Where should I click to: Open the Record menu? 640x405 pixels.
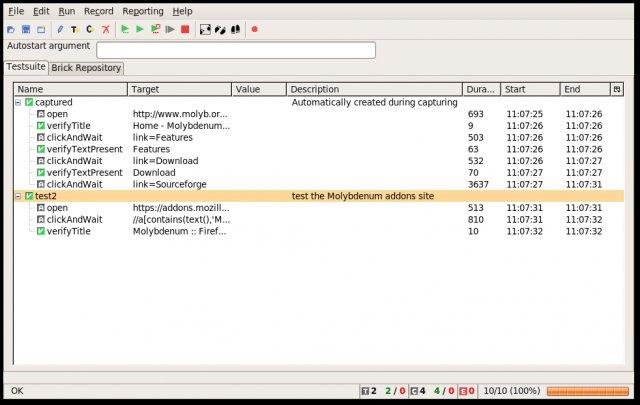98,11
